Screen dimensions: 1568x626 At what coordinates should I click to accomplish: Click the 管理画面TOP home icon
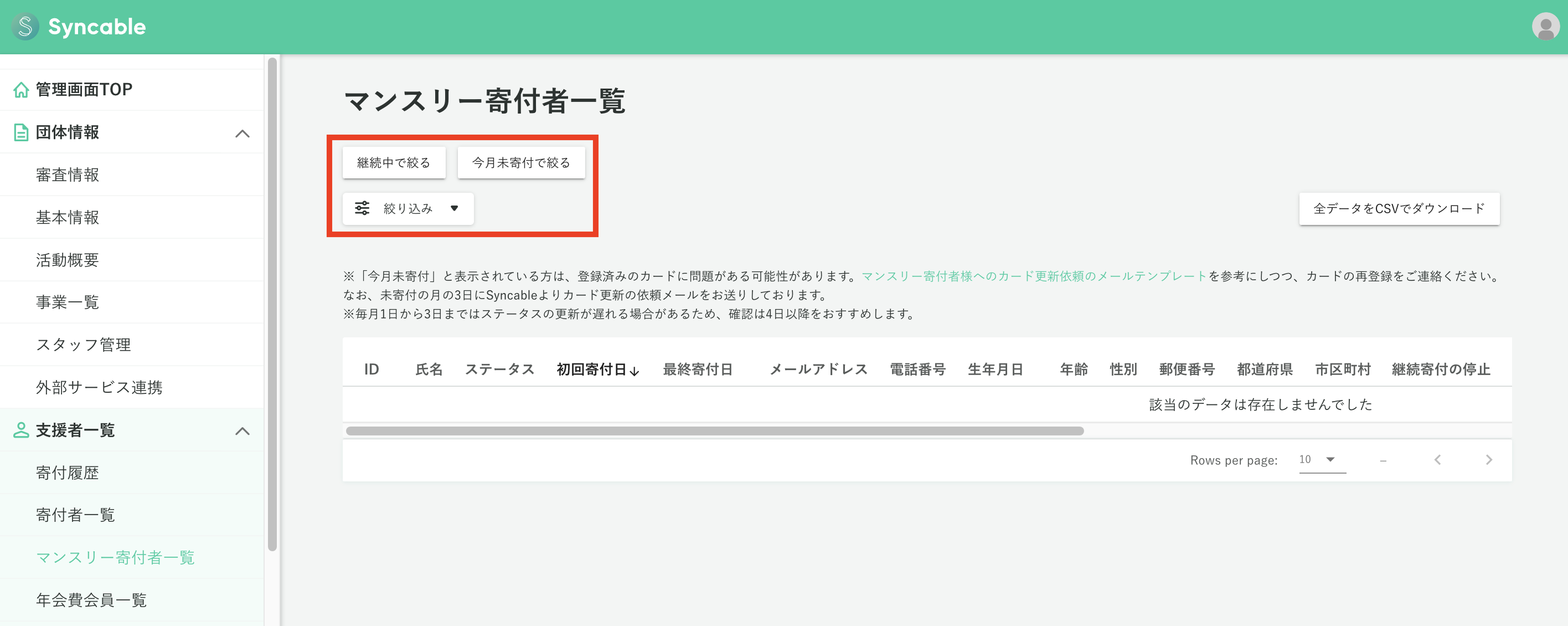(21, 89)
